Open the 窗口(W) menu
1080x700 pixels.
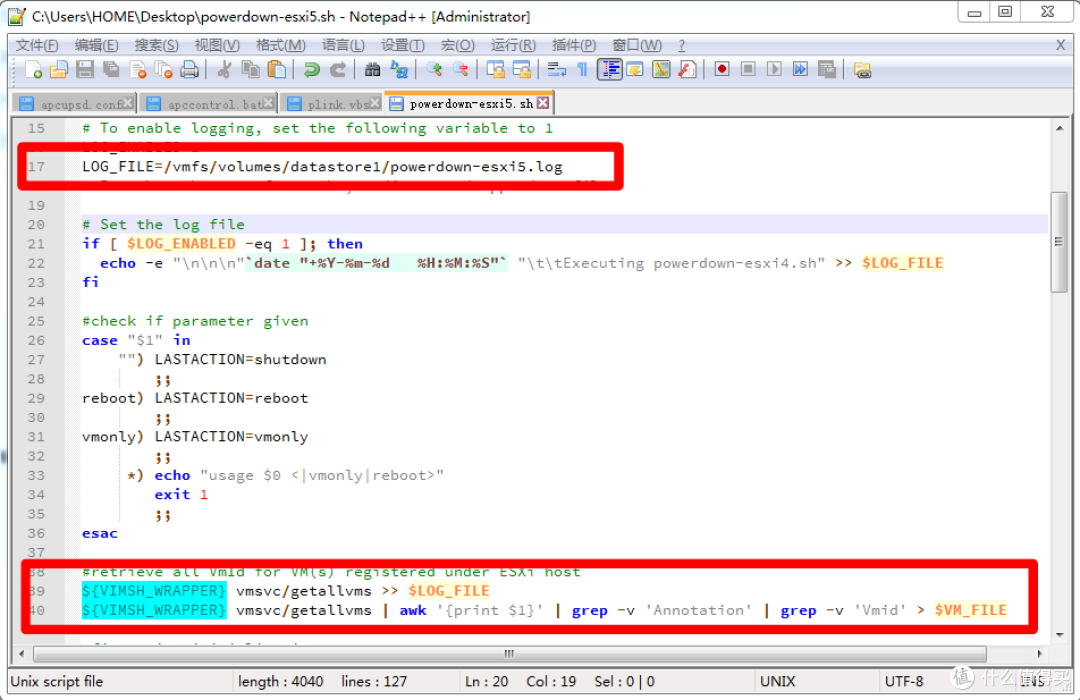click(x=637, y=45)
